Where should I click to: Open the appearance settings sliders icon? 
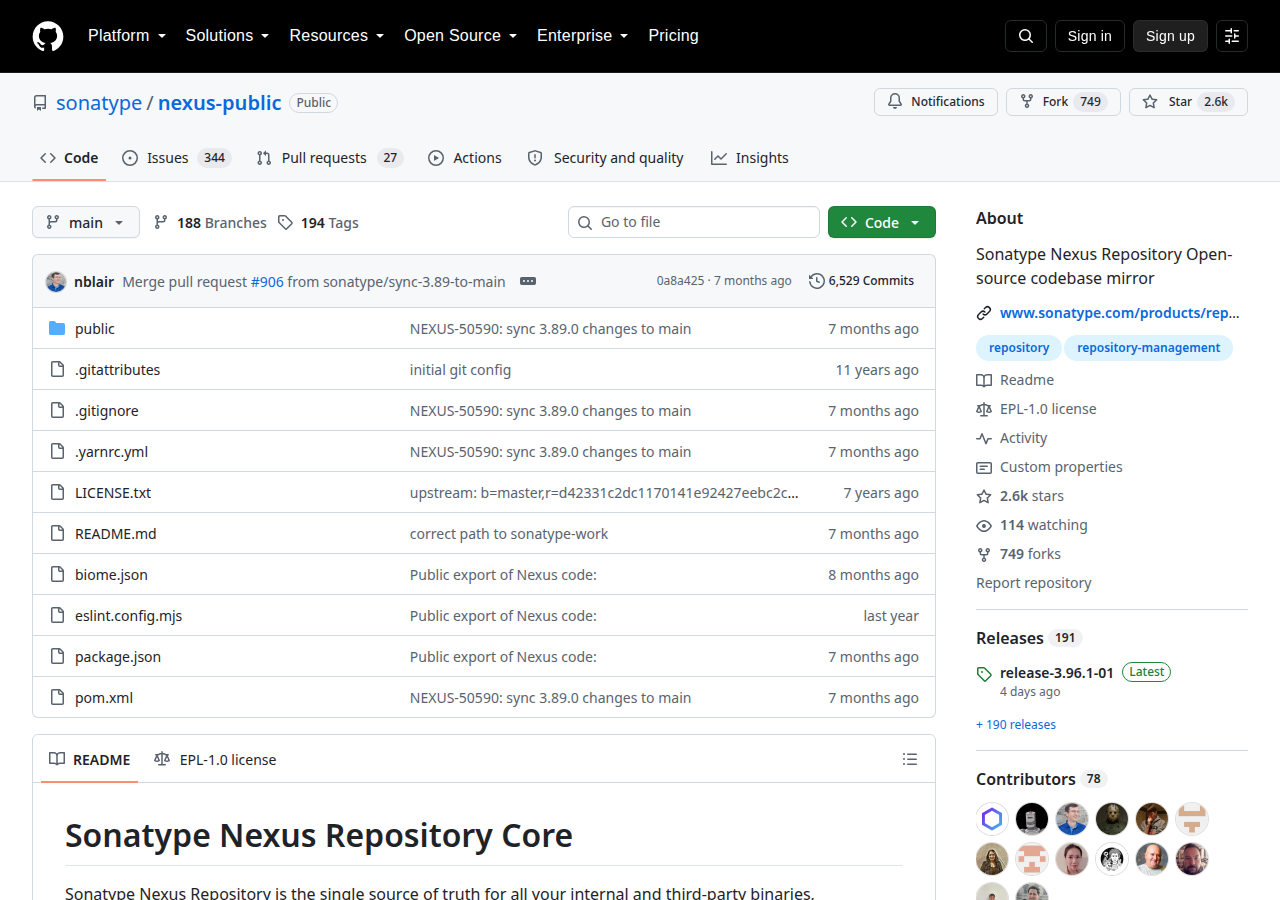tap(1232, 36)
